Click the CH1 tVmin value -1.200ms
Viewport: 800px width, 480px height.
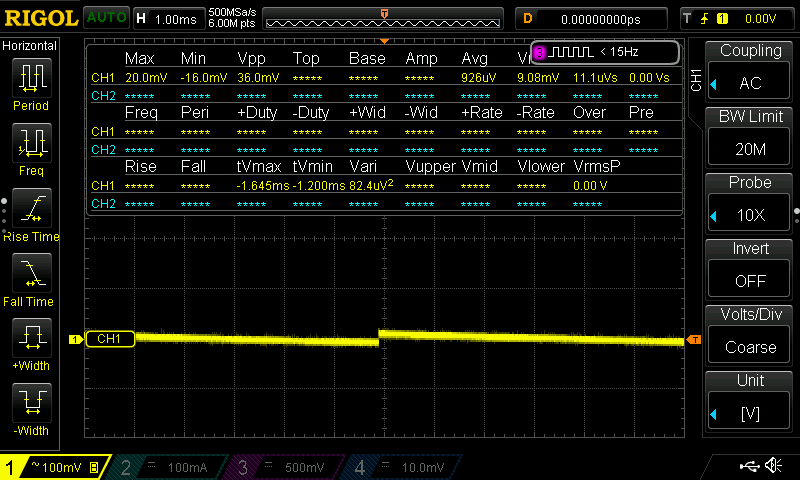[319, 186]
